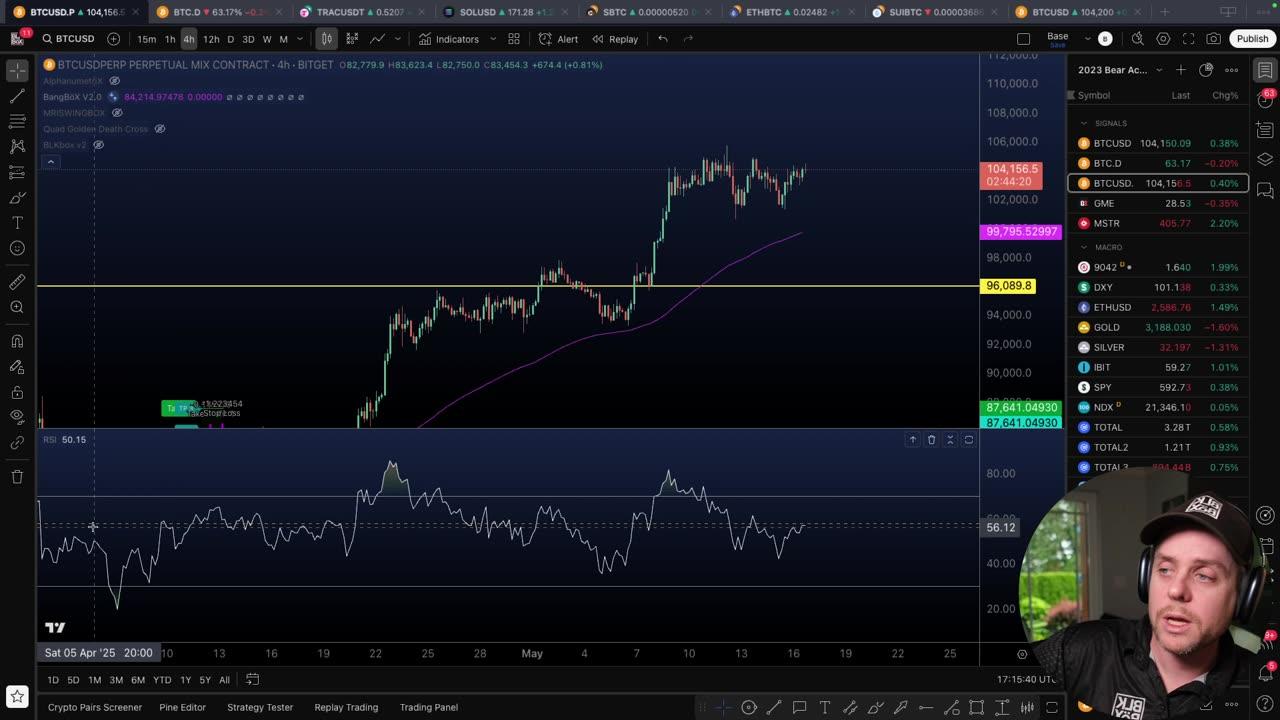Create a new Alert
Viewport: 1280px width, 720px height.
(x=558, y=39)
